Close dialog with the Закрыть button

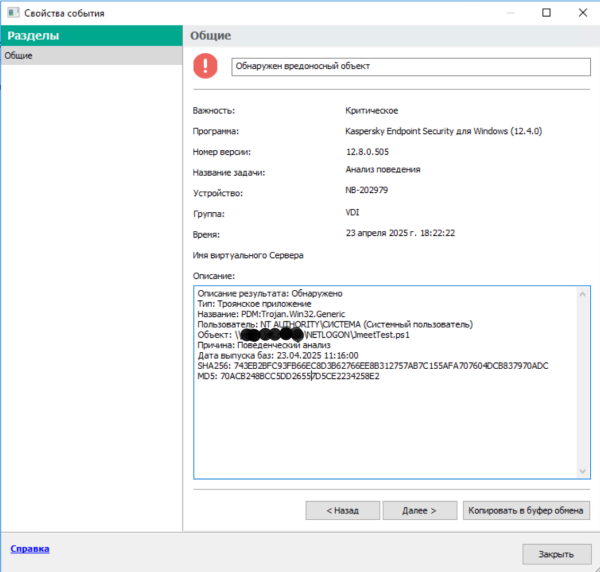[556, 554]
